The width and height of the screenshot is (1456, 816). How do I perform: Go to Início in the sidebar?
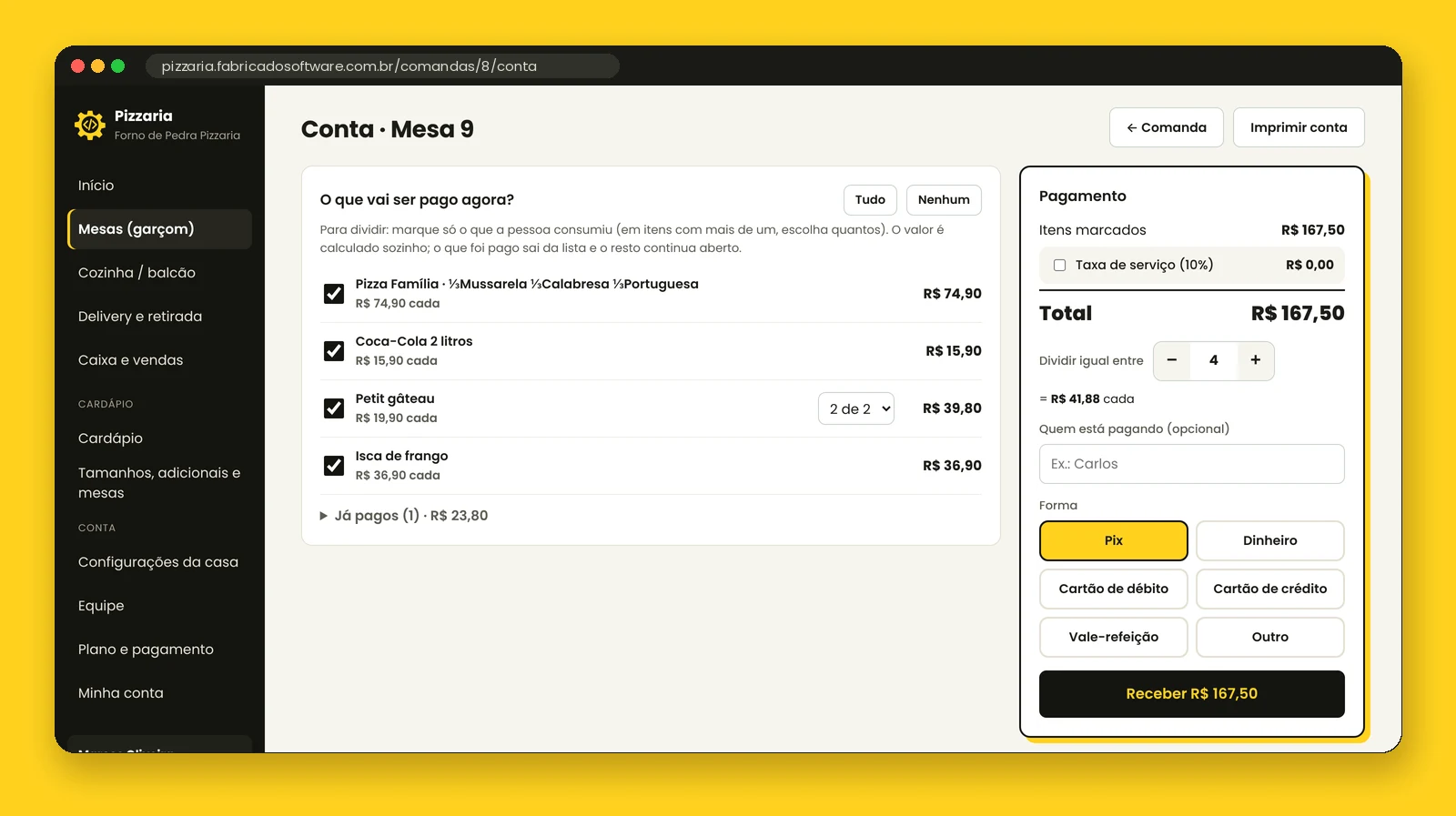(x=159, y=186)
